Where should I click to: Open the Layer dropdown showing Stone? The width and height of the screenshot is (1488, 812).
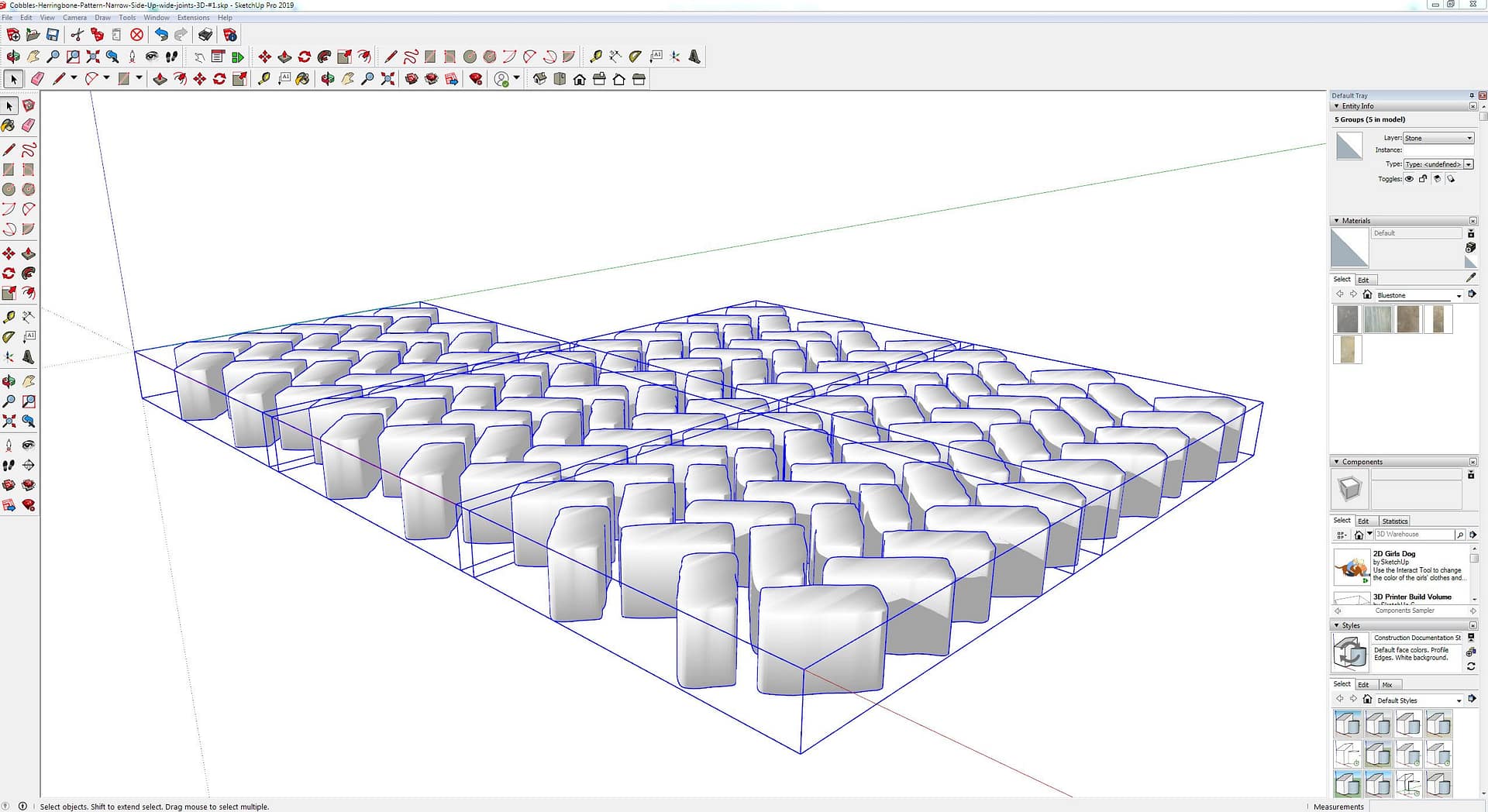1438,138
